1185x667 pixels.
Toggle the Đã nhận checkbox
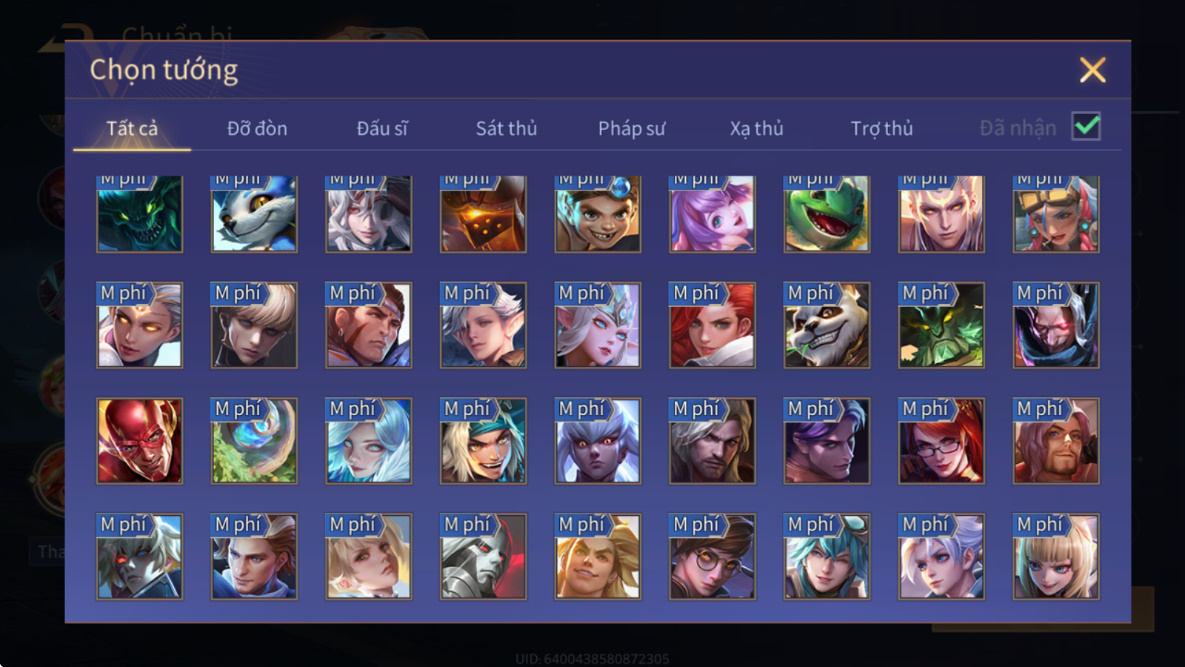pos(1086,126)
